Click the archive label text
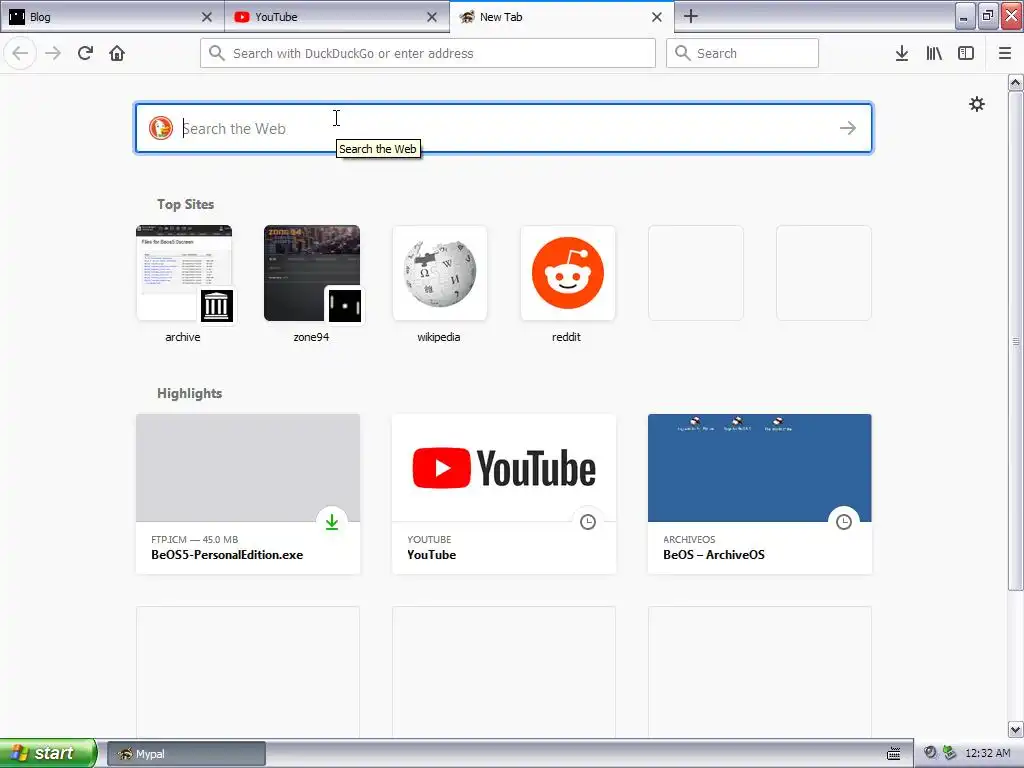Image resolution: width=1024 pixels, height=768 pixels. (x=183, y=337)
